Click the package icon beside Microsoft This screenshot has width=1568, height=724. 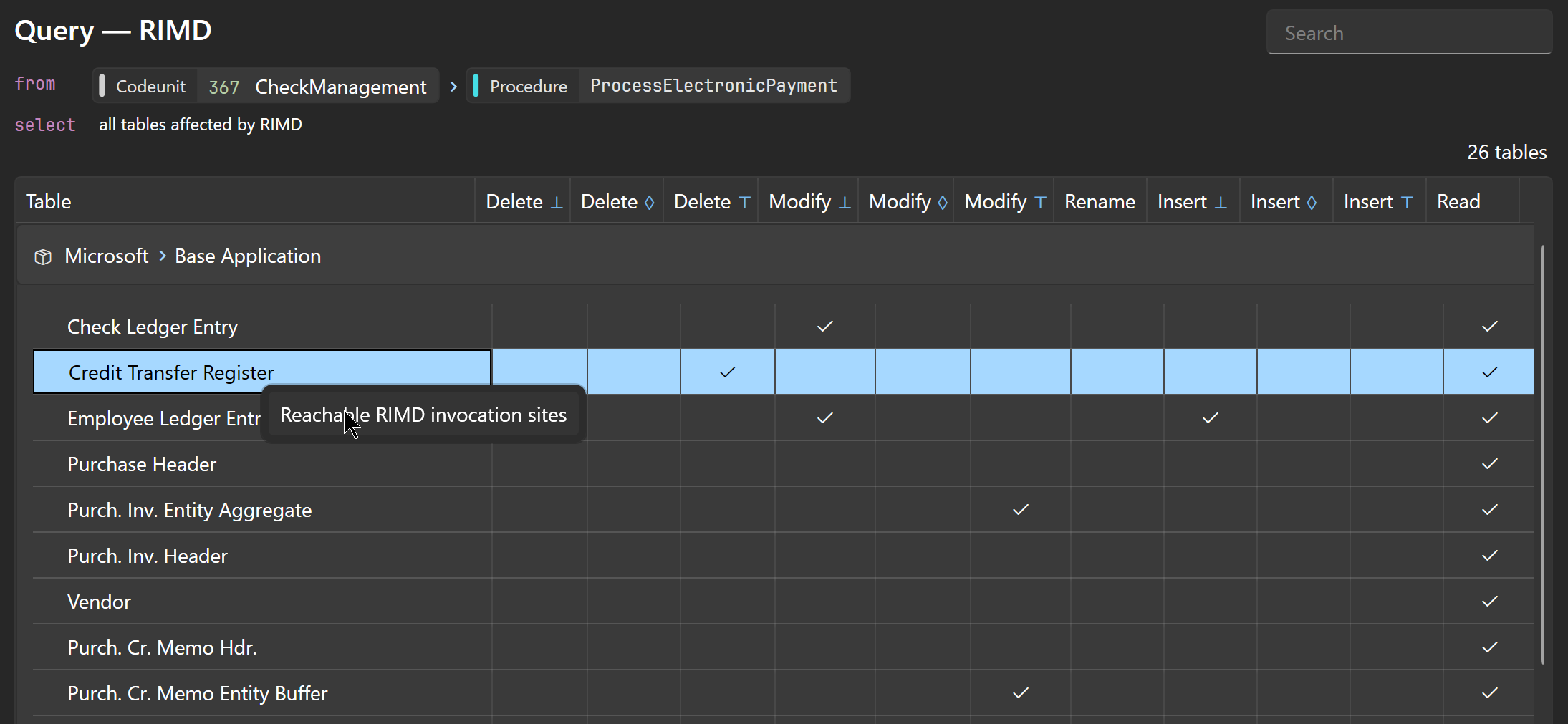click(43, 256)
